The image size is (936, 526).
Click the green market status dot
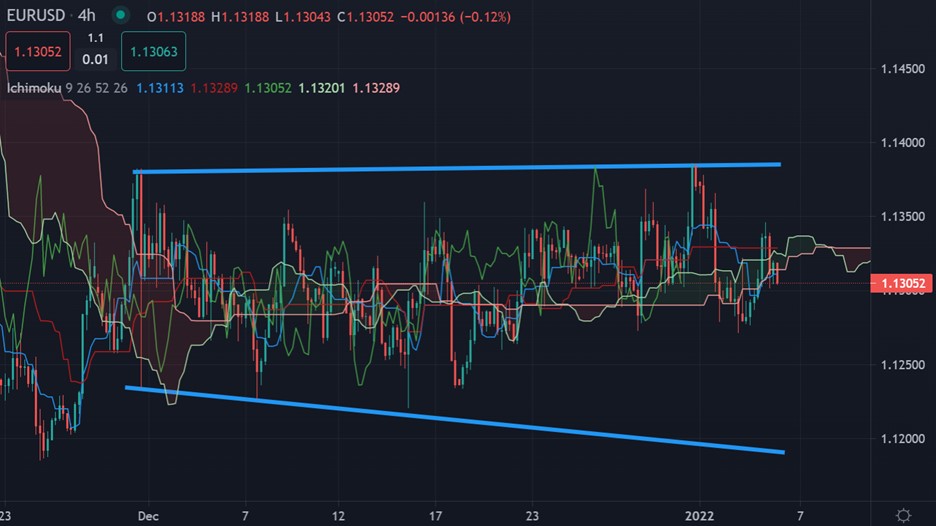(121, 16)
